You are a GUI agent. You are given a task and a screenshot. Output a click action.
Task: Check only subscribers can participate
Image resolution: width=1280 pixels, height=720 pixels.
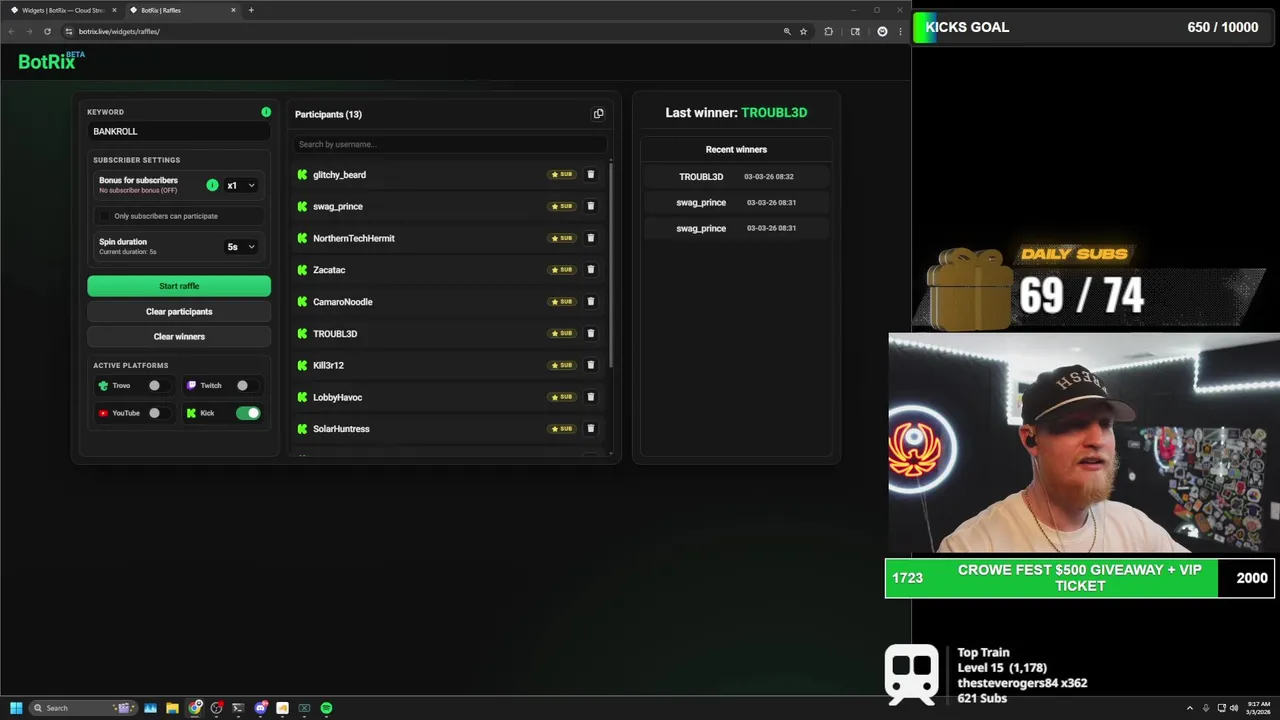105,216
